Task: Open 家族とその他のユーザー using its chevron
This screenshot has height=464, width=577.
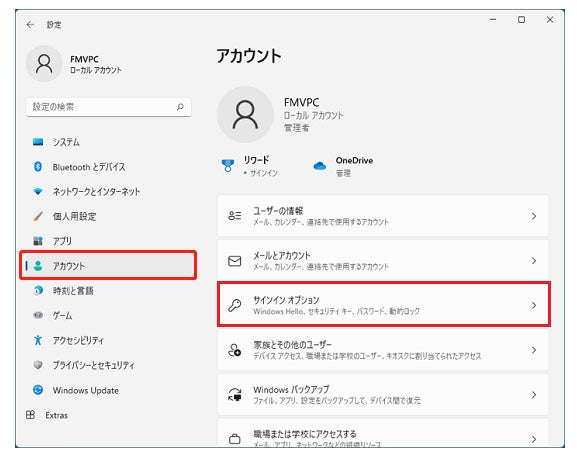Action: tap(534, 350)
